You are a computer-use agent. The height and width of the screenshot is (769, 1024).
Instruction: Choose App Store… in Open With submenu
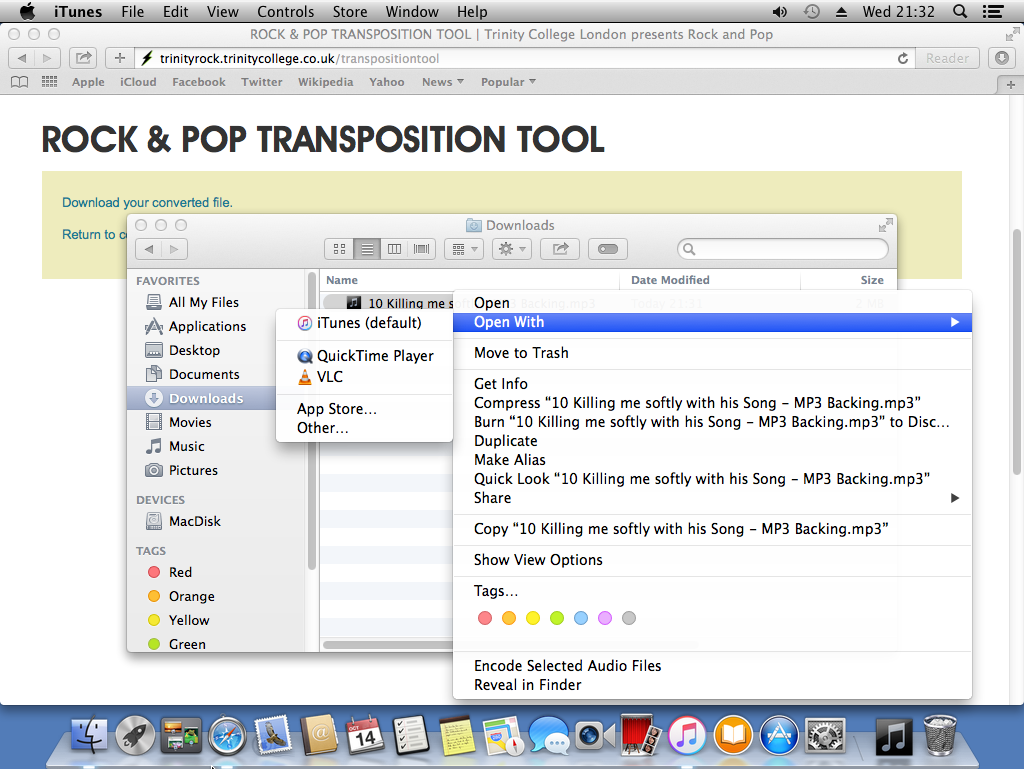click(x=364, y=409)
